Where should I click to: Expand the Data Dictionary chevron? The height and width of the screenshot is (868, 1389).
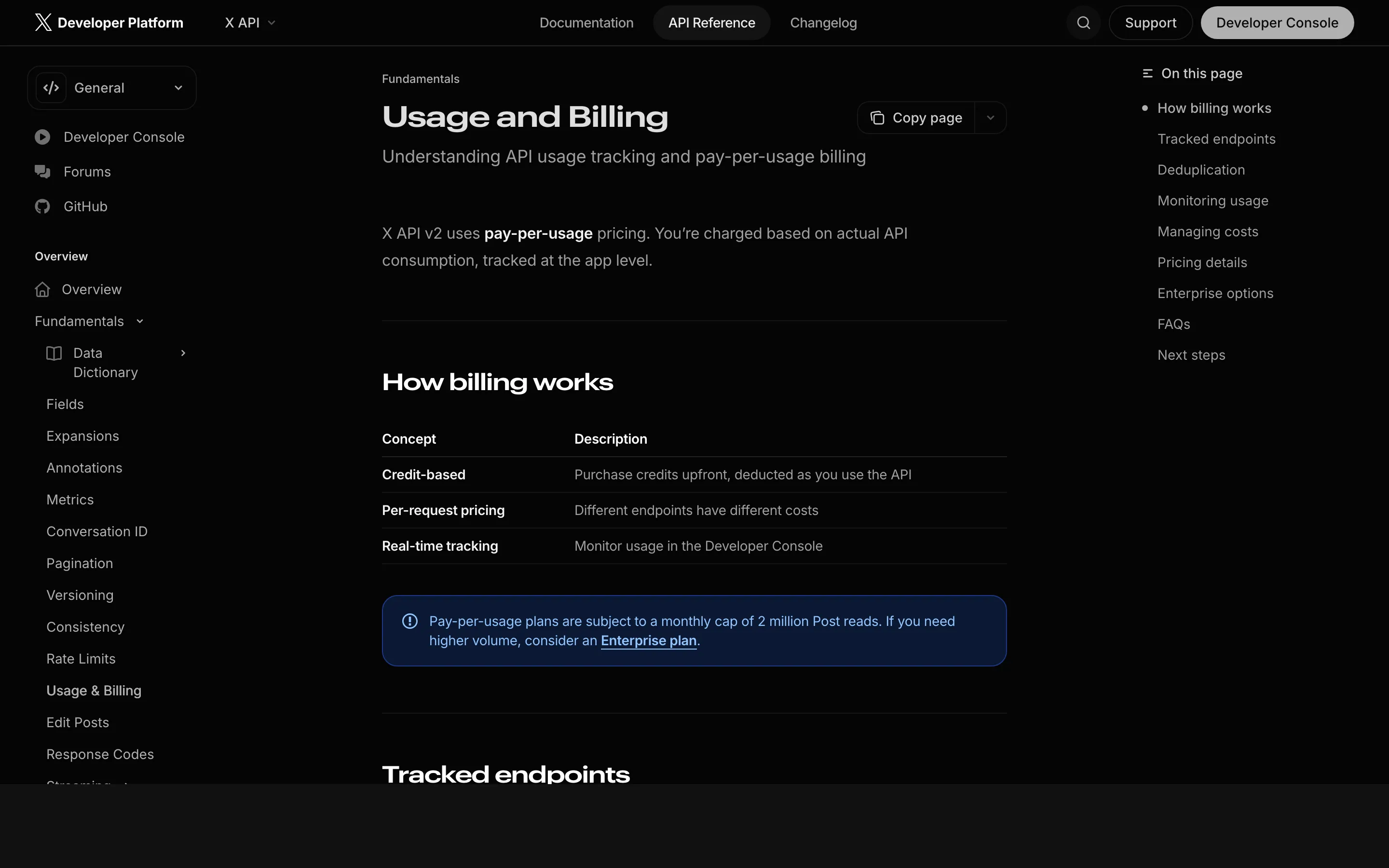point(183,353)
